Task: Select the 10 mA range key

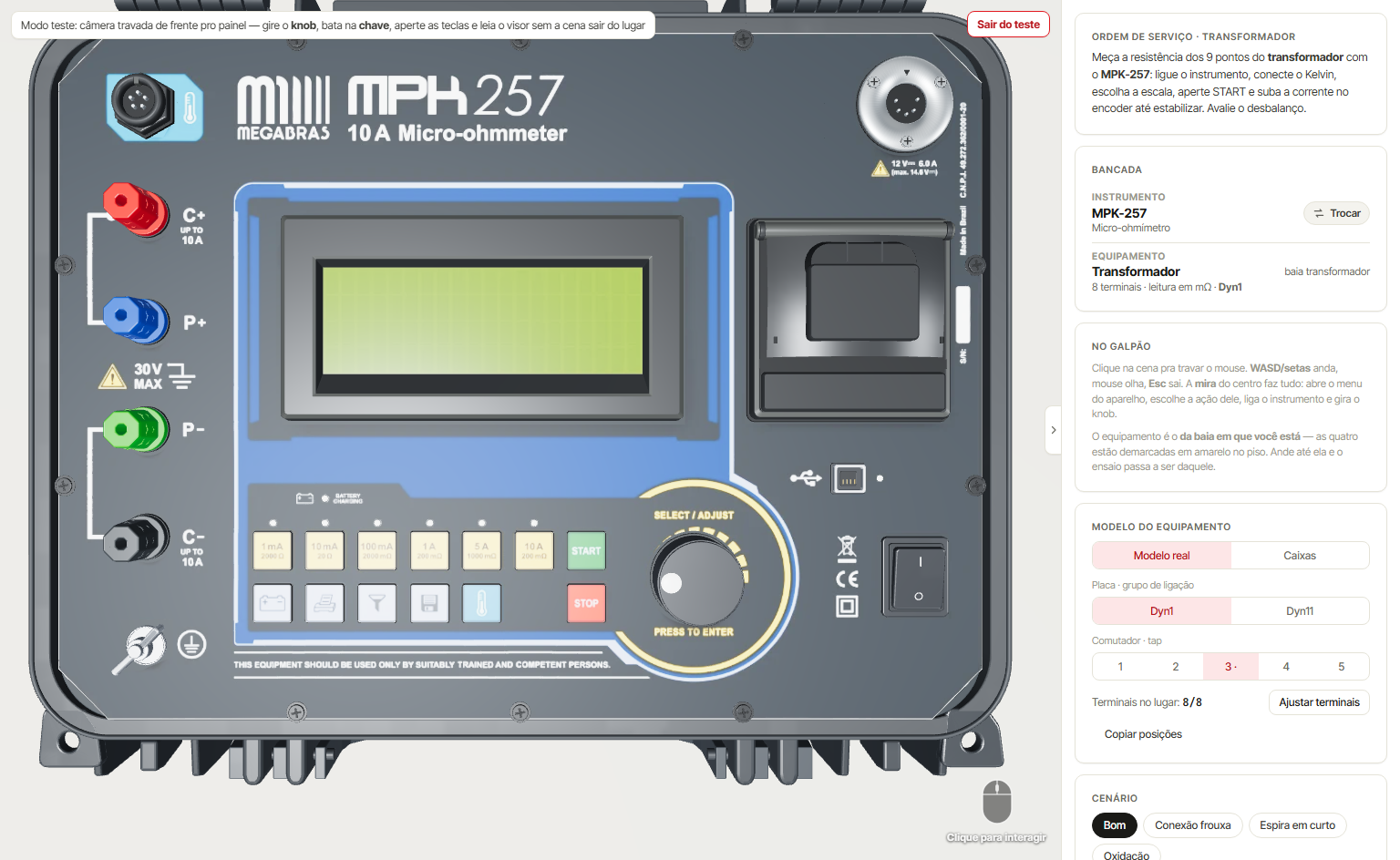Action: tap(324, 550)
